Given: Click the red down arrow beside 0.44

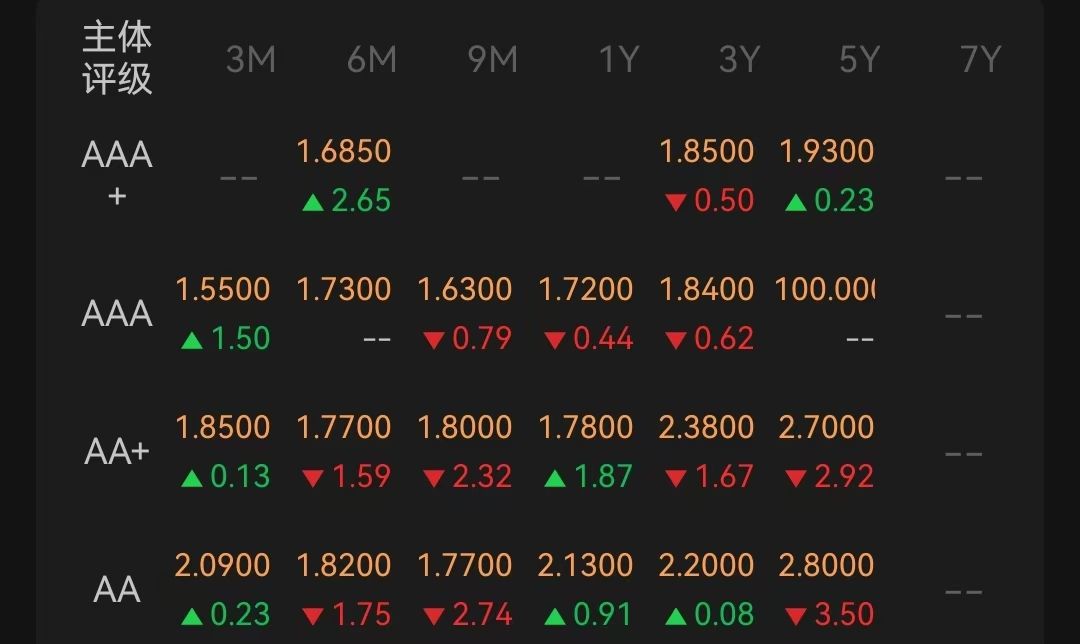Looking at the screenshot, I should point(554,340).
